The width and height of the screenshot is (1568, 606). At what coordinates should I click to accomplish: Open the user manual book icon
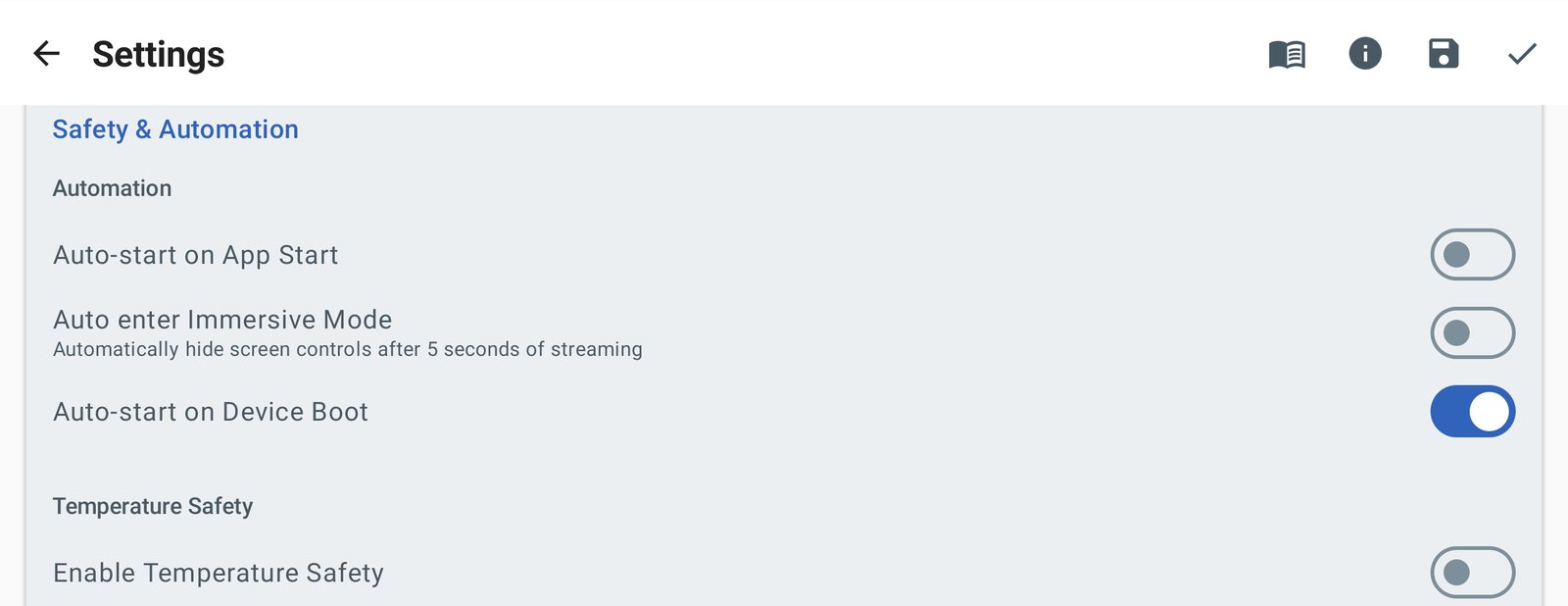(1287, 54)
